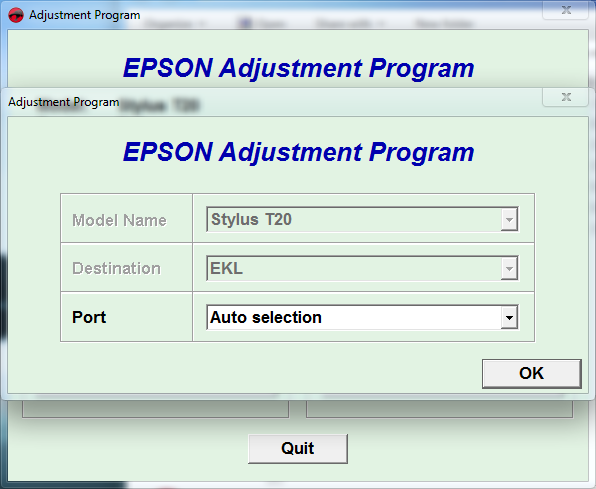Close the background Adjustment Program window
Screen dimensions: 596x489
coord(566,10)
